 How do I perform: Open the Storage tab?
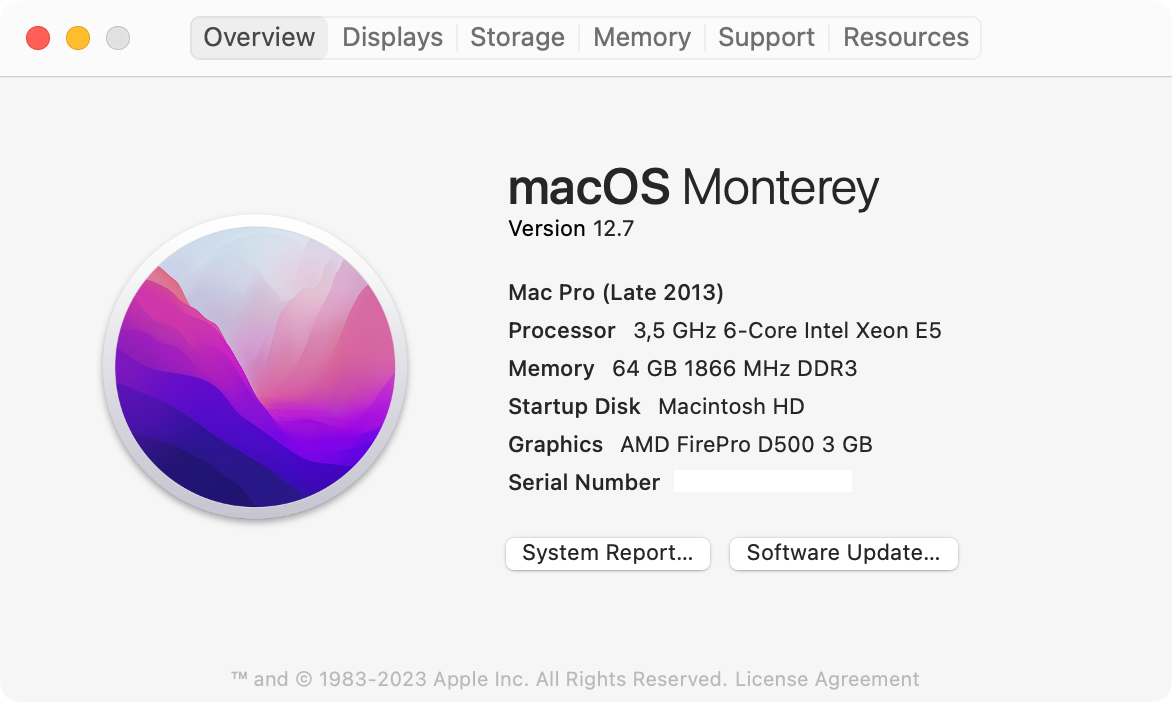pyautogui.click(x=517, y=38)
